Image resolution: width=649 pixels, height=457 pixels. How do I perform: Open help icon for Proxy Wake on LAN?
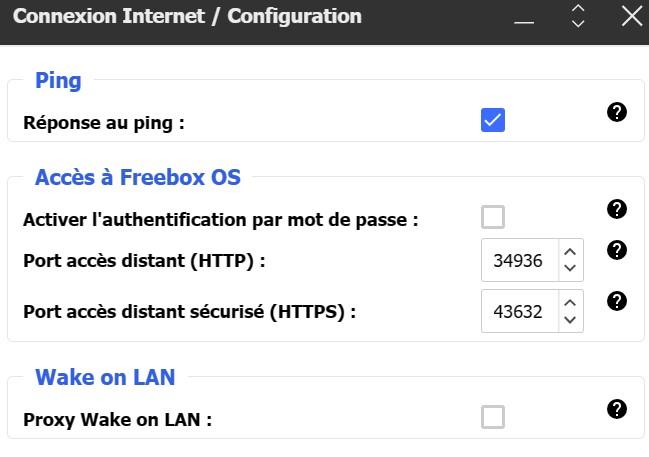(x=617, y=409)
